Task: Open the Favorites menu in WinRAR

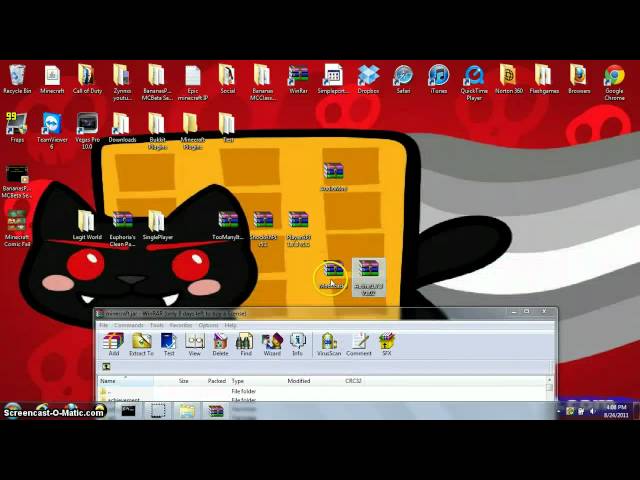Action: tap(180, 325)
